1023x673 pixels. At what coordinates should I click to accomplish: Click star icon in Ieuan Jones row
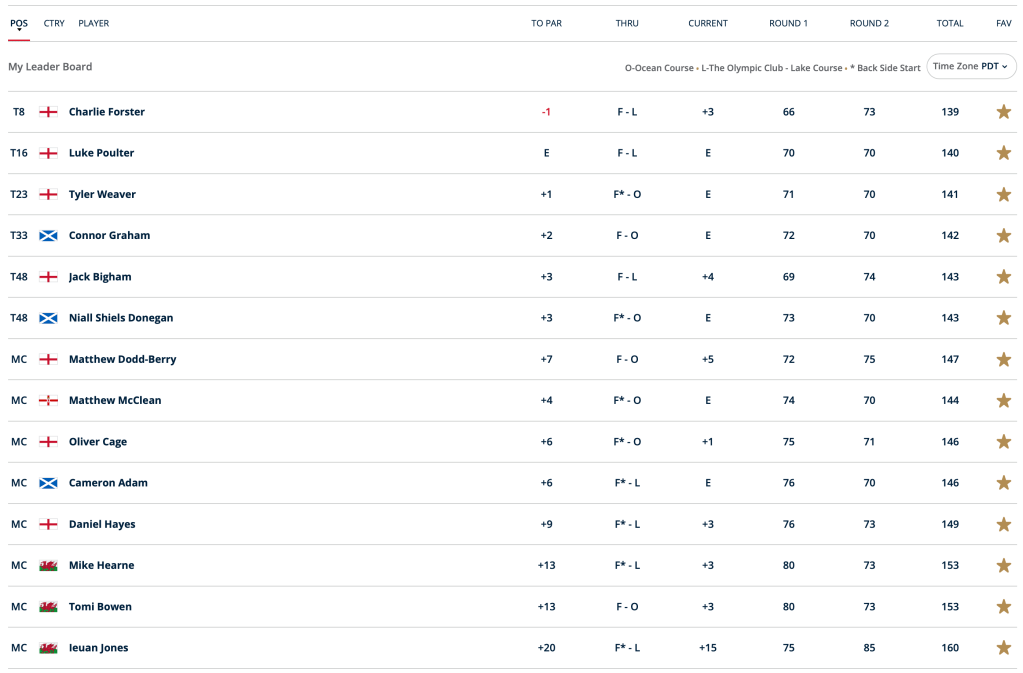click(1003, 648)
